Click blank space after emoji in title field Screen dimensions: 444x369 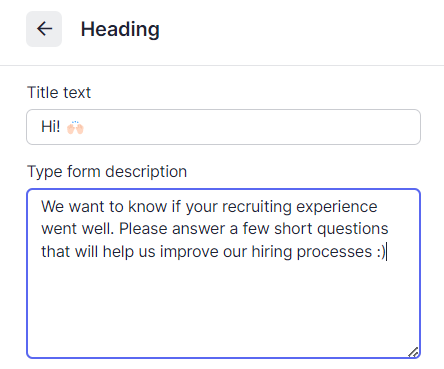[x=250, y=127]
